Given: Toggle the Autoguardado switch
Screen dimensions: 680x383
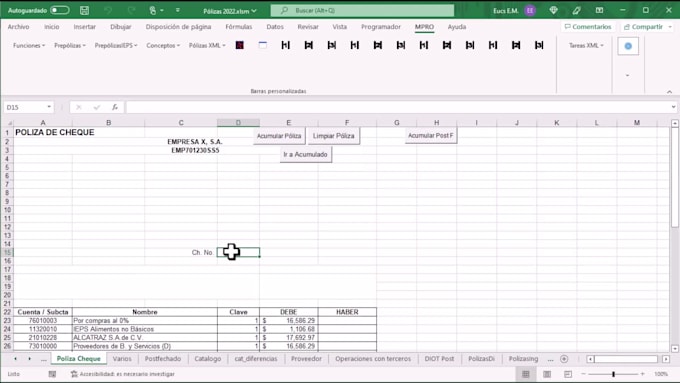Looking at the screenshot, I should tap(59, 10).
